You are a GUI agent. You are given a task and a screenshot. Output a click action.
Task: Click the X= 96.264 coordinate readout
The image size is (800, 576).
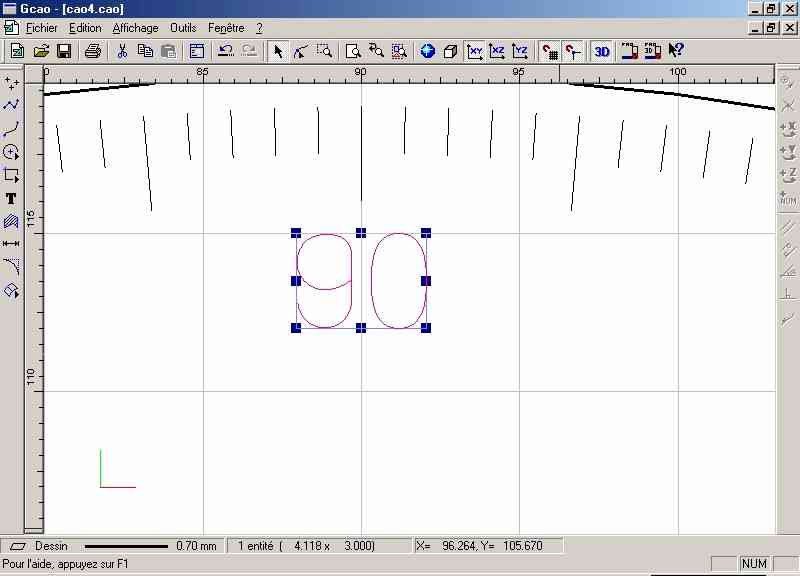[x=480, y=546]
